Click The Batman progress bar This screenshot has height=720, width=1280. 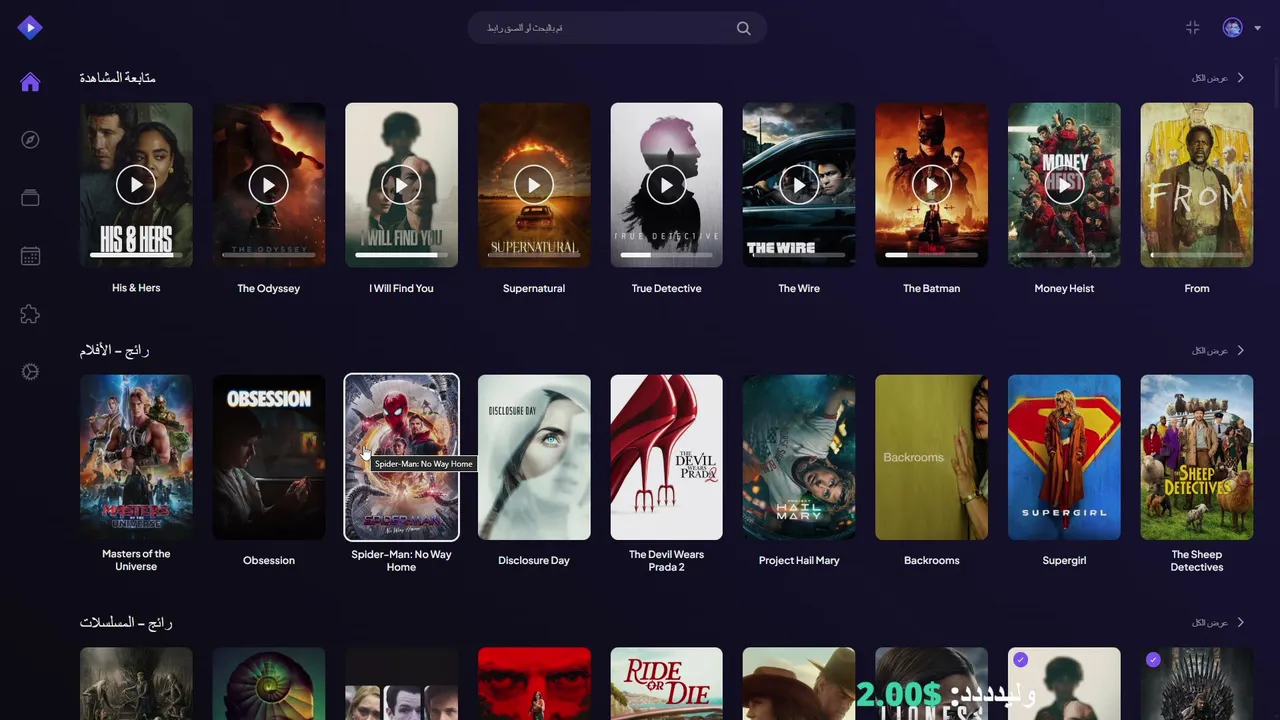click(x=931, y=255)
